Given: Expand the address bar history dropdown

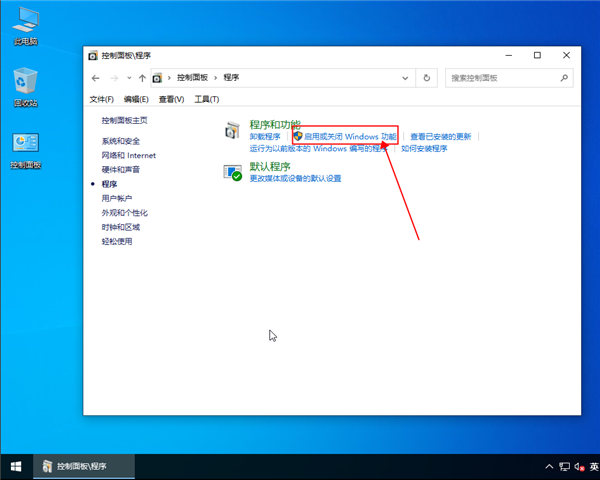Looking at the screenshot, I should [x=405, y=78].
